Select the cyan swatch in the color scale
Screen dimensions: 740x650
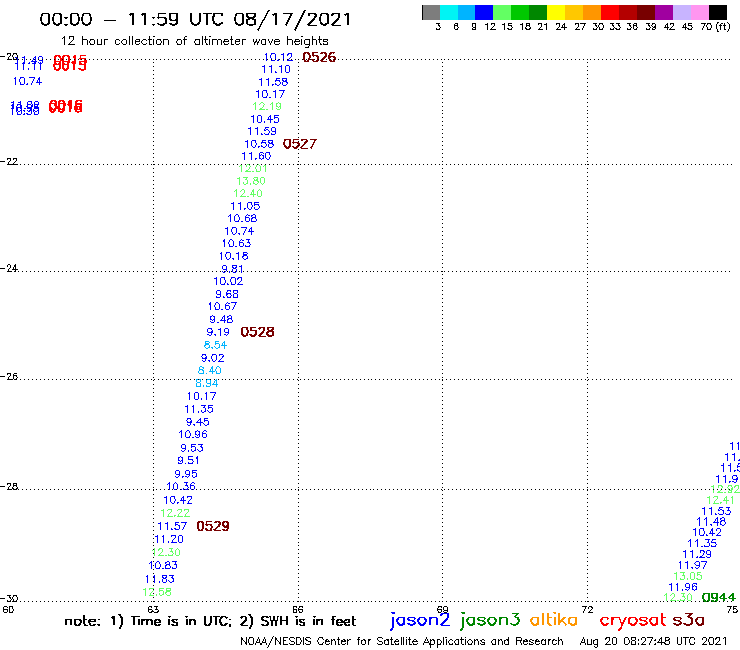pos(448,12)
